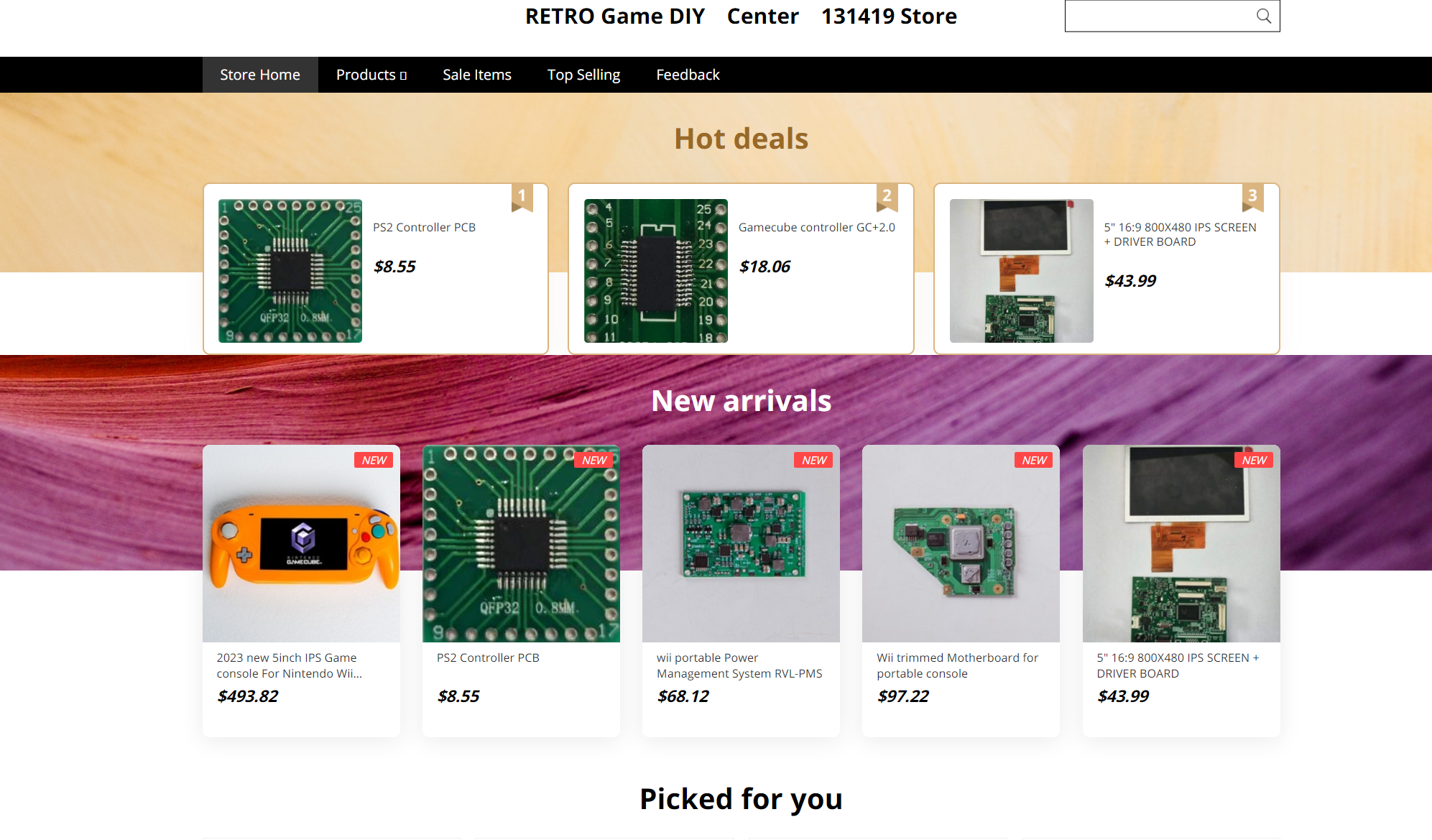Click the $97.22 price
Viewport: 1432px width, 840px height.
(903, 696)
